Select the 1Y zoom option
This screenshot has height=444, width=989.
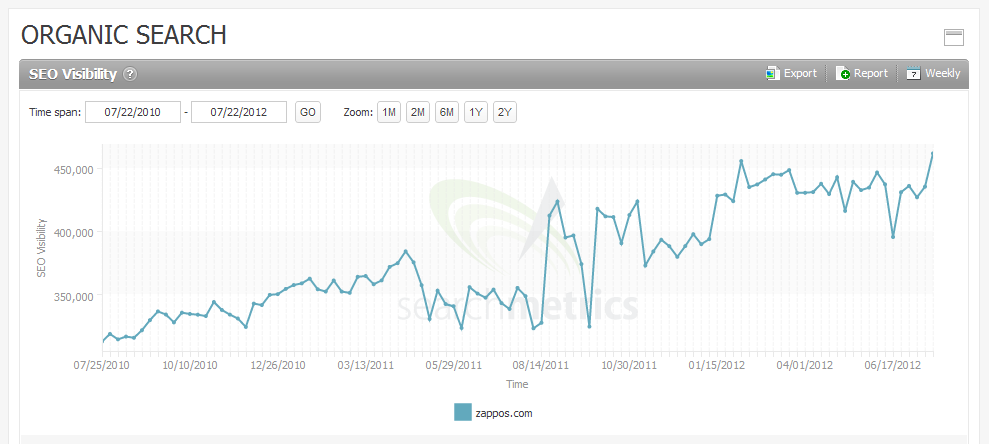click(476, 112)
